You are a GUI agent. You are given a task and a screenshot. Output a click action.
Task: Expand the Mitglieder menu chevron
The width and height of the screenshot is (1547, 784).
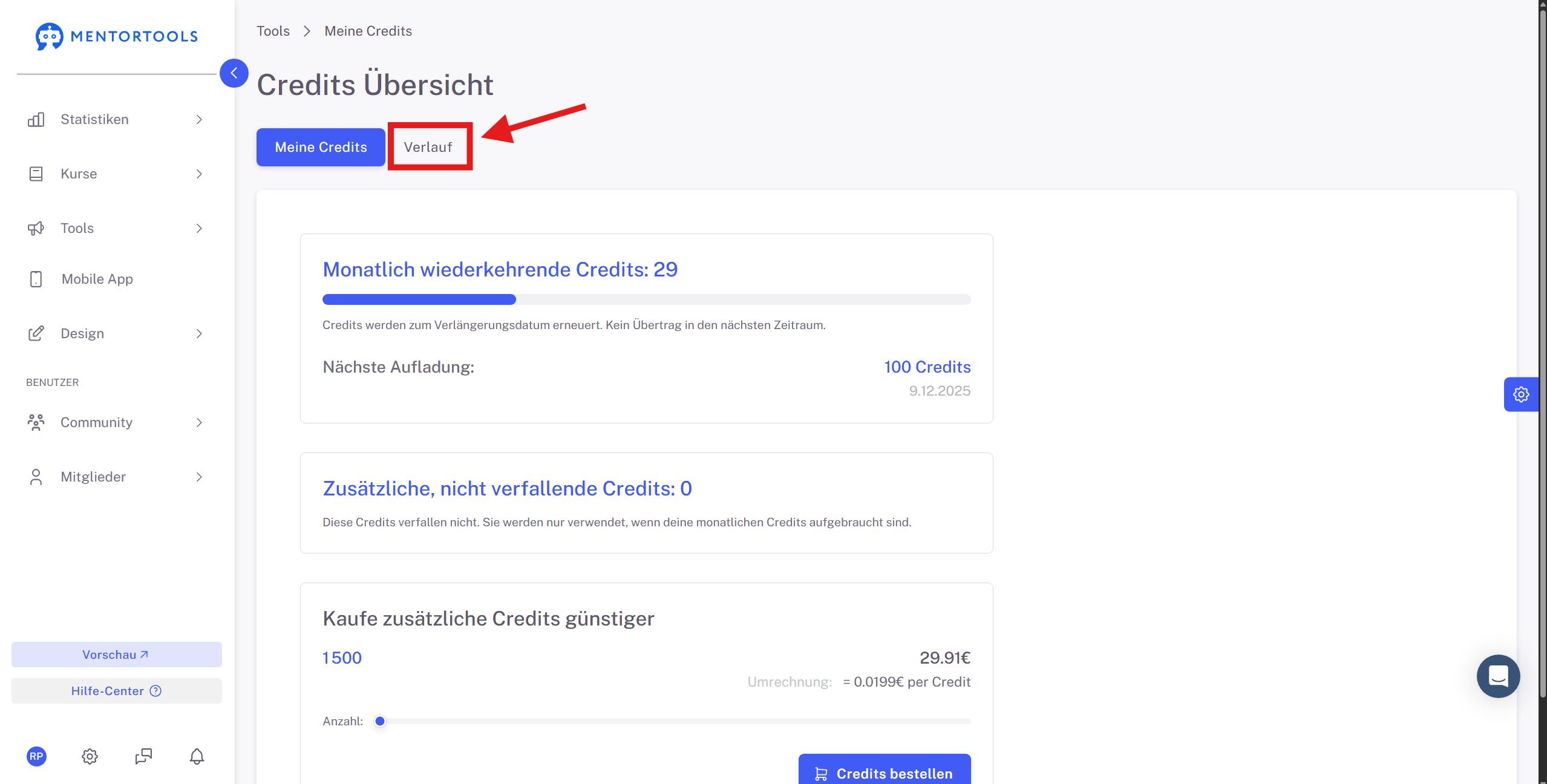tap(199, 477)
